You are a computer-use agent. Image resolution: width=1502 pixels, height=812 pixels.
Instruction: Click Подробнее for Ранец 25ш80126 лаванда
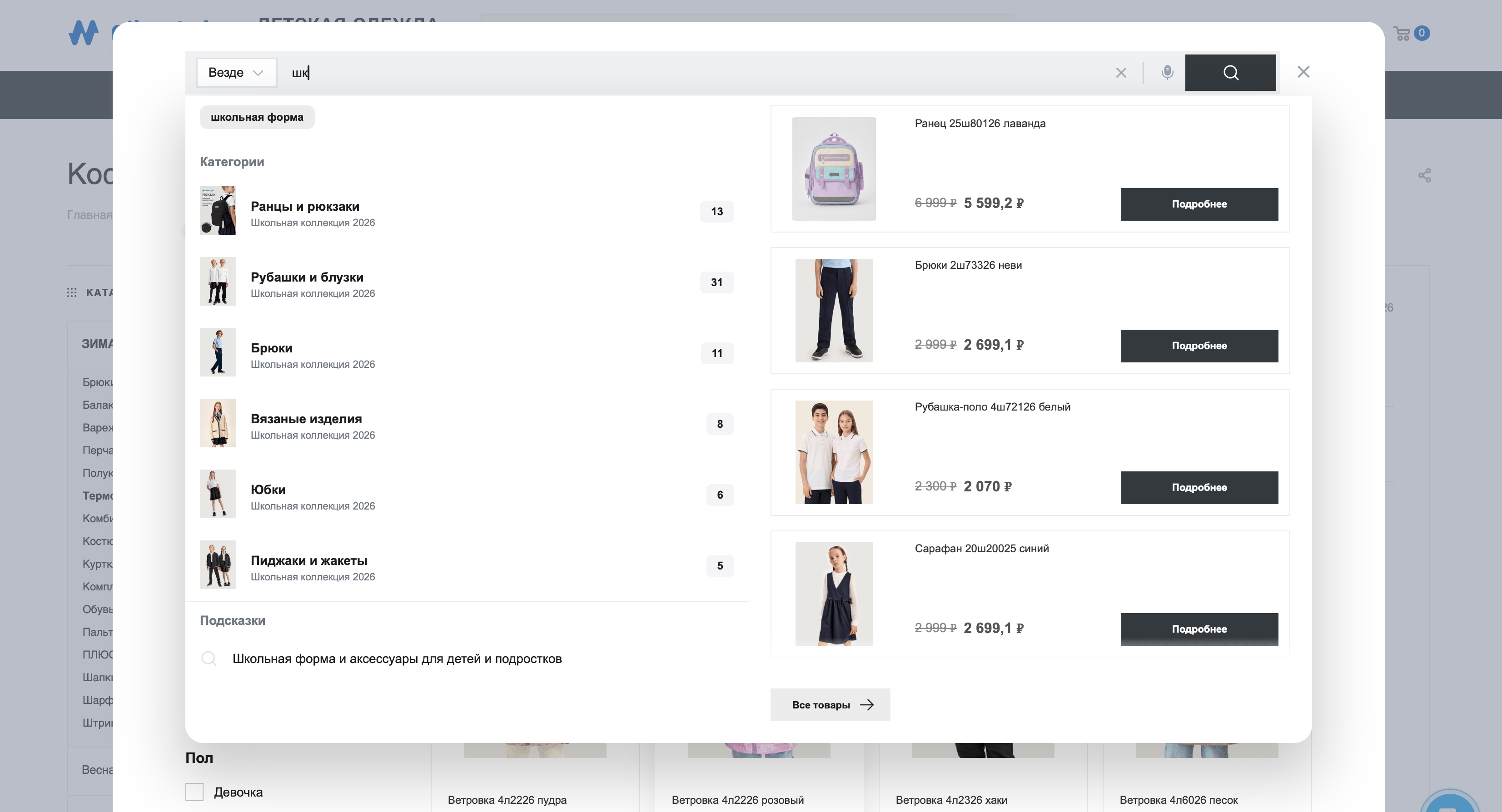pyautogui.click(x=1199, y=204)
